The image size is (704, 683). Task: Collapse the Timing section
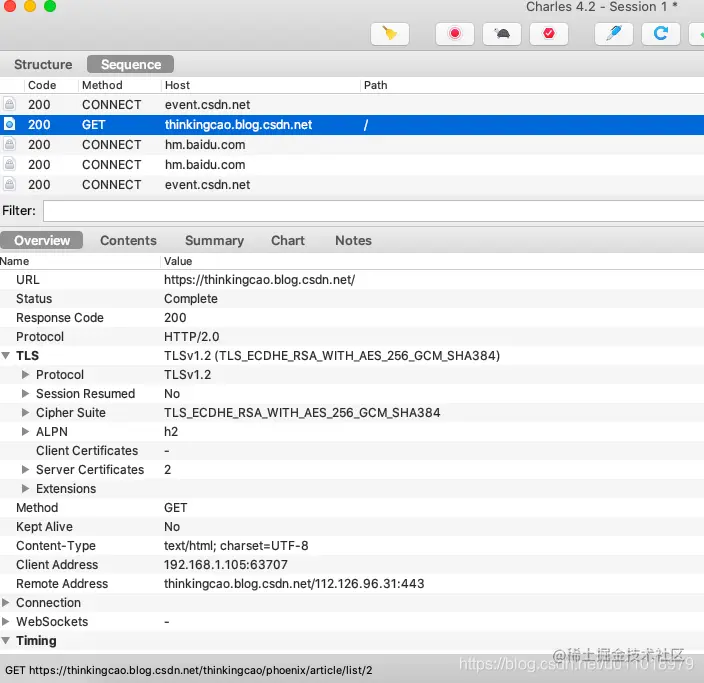click(6, 641)
